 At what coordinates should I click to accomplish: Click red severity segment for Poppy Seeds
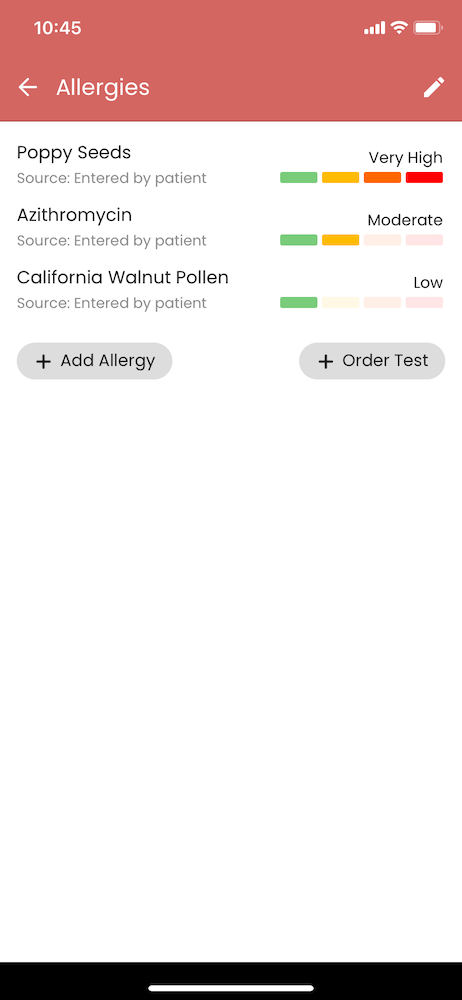click(424, 177)
